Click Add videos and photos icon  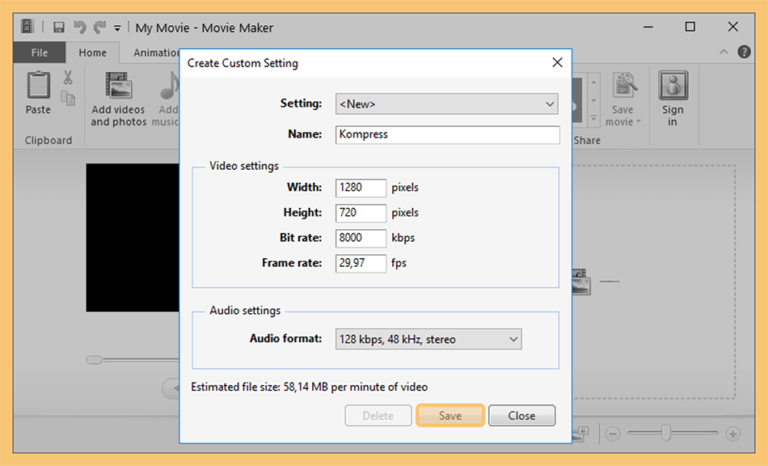tap(119, 85)
